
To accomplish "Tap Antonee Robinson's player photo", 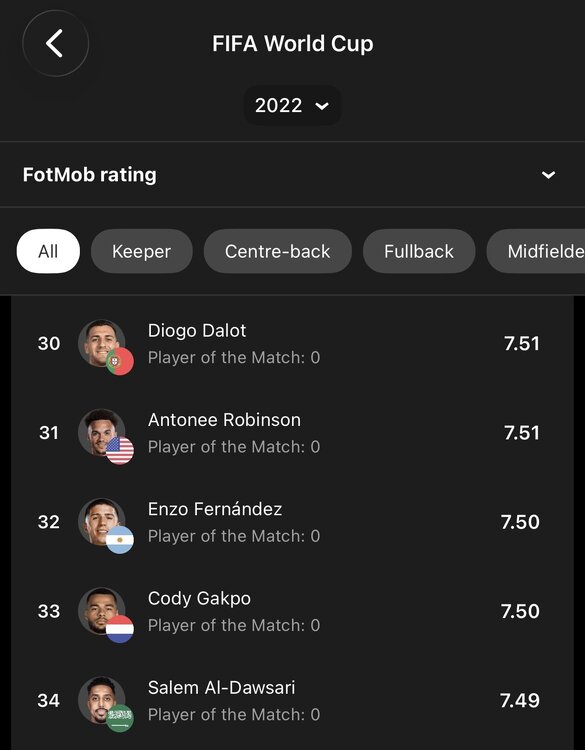I will click(x=101, y=432).
